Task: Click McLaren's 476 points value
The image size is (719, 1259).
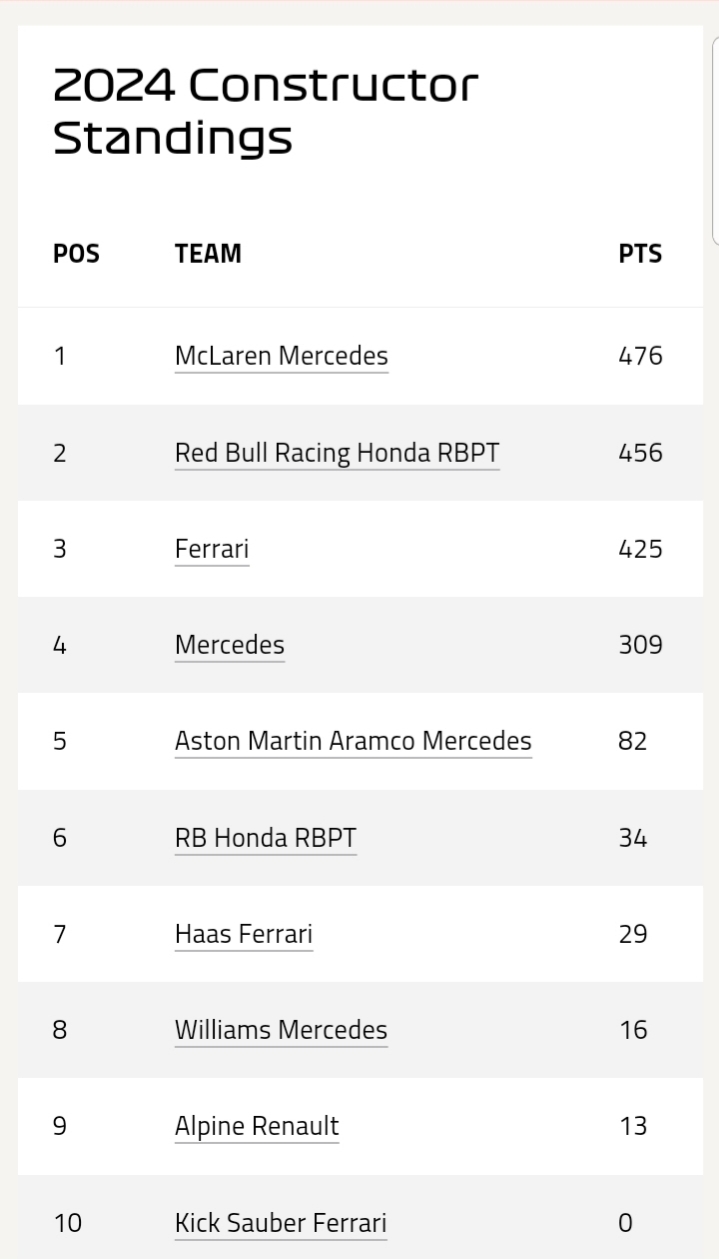Action: 640,356
